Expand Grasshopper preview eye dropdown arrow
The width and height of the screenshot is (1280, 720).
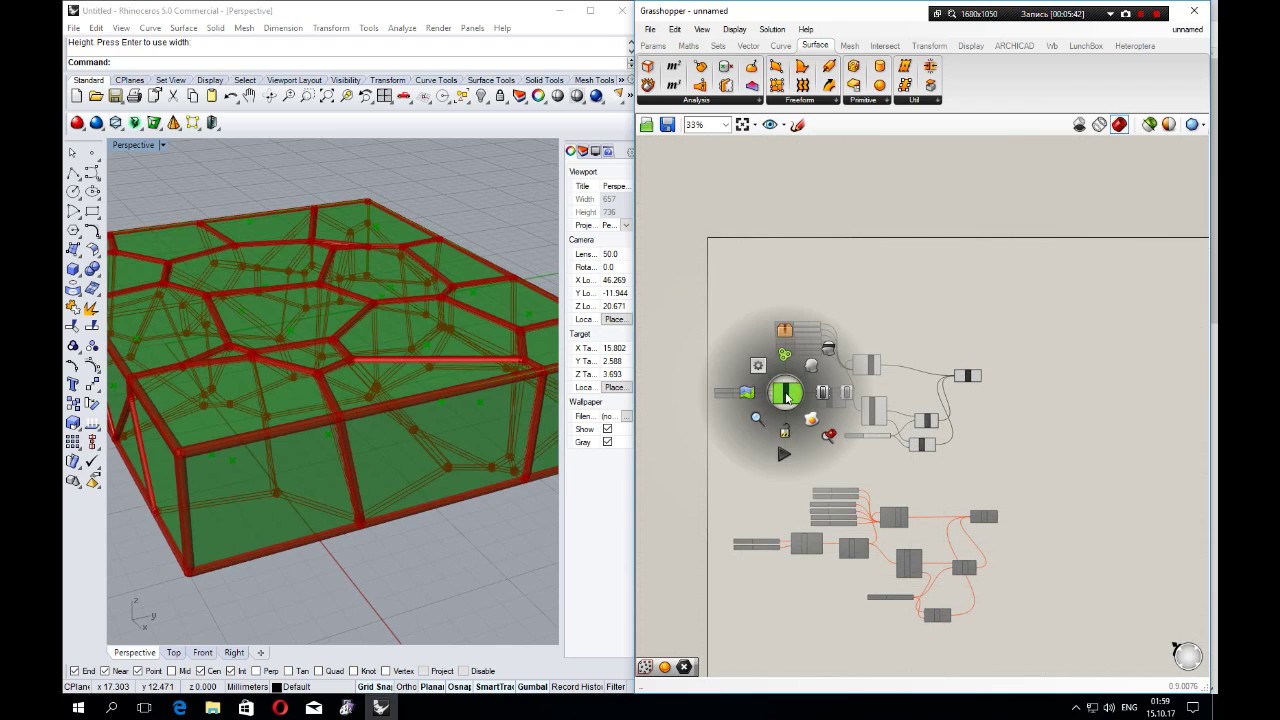coord(784,125)
